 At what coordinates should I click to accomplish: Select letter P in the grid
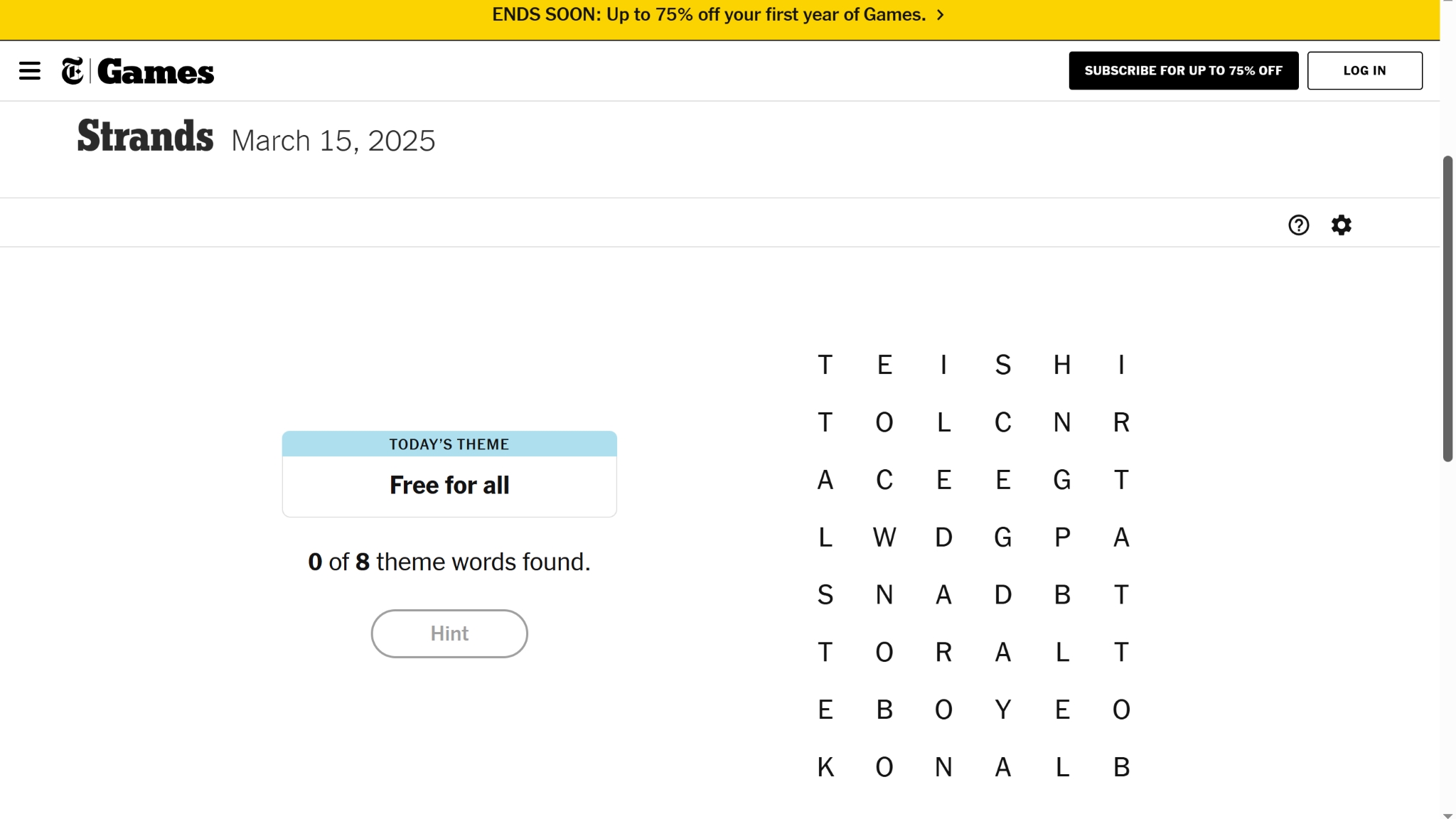pyautogui.click(x=1062, y=537)
